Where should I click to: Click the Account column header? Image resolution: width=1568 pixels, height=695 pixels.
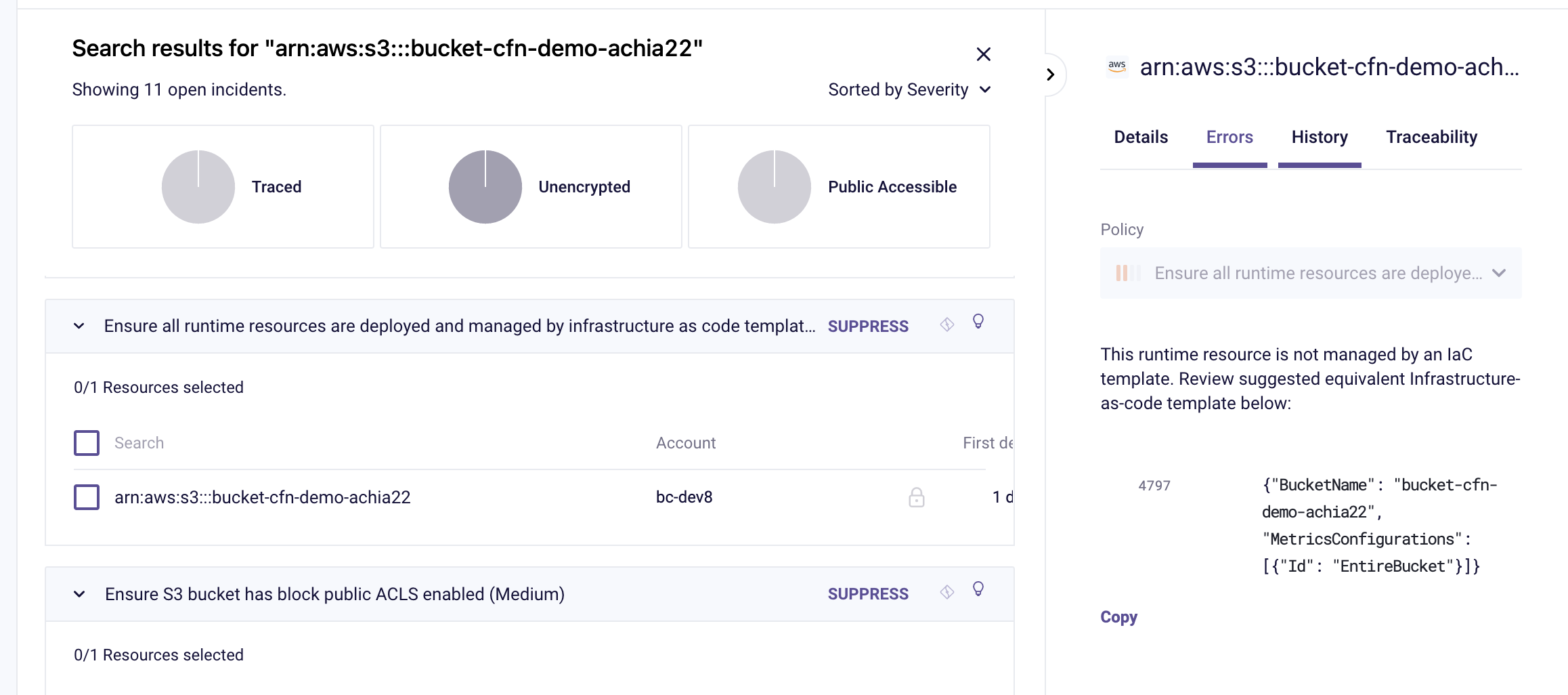[x=686, y=443]
